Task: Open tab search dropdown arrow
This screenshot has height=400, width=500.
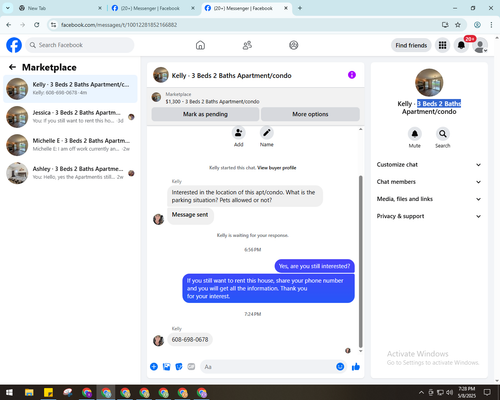Action: (8, 8)
